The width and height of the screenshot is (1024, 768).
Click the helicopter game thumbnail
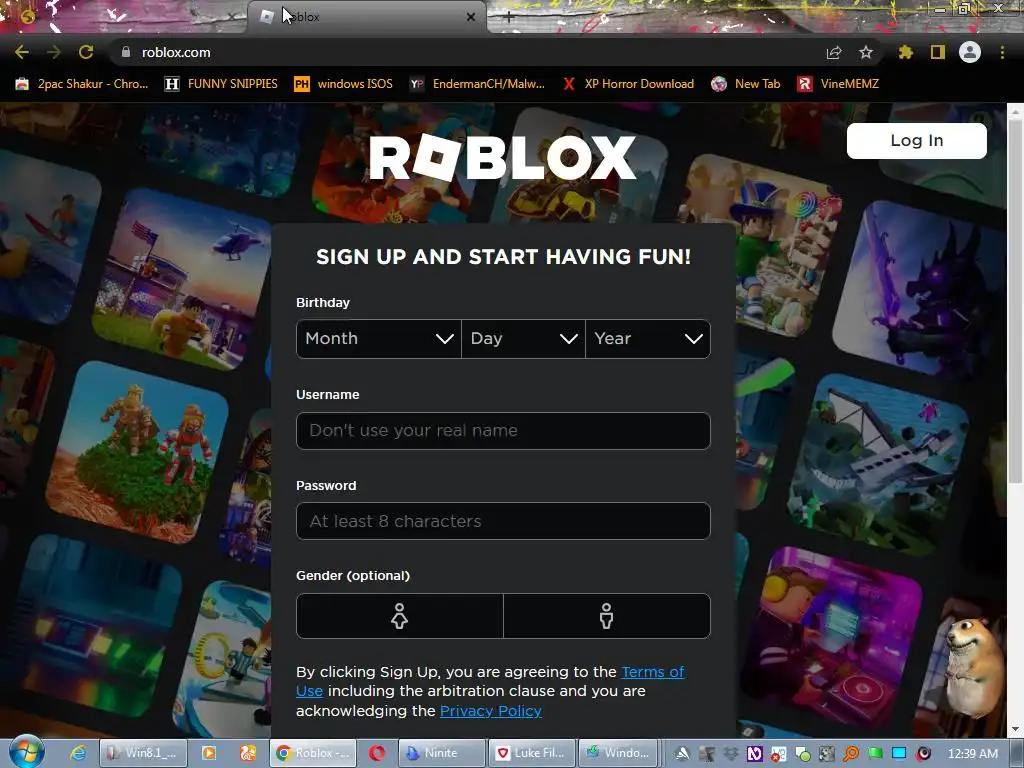[182, 279]
